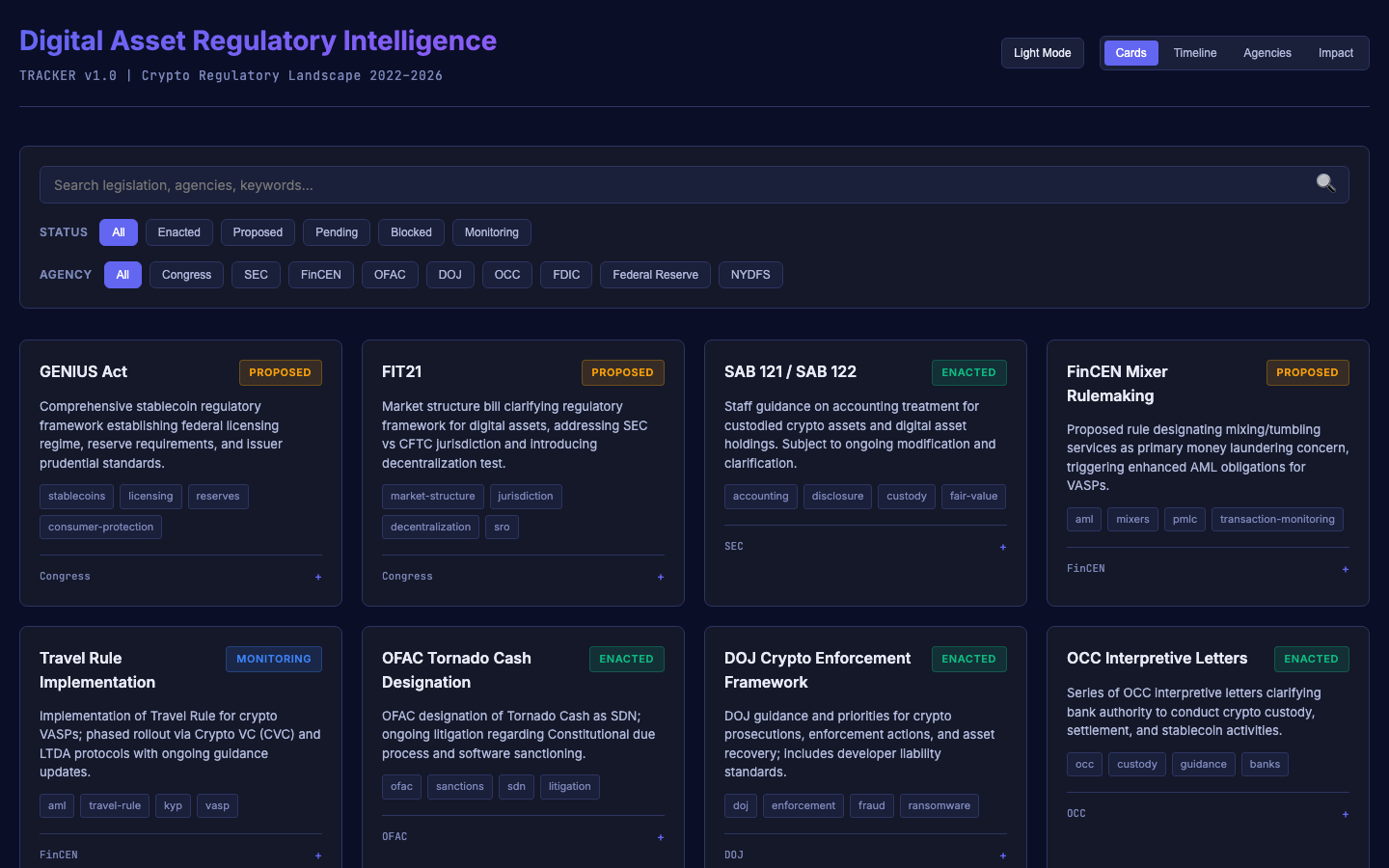Filter by Proposed status
1389x868 pixels.
[258, 232]
